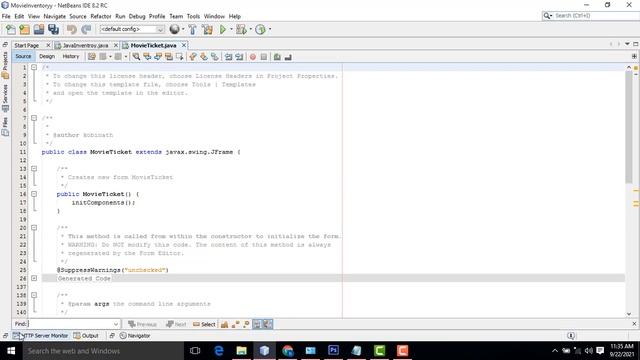
Task: Collapse the code fold on line 1
Action: click(34, 67)
